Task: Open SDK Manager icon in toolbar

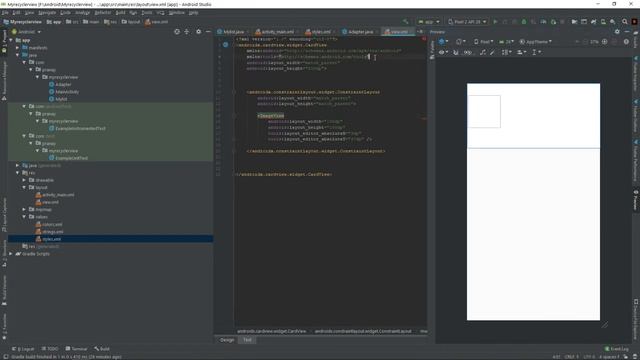Action: point(613,22)
